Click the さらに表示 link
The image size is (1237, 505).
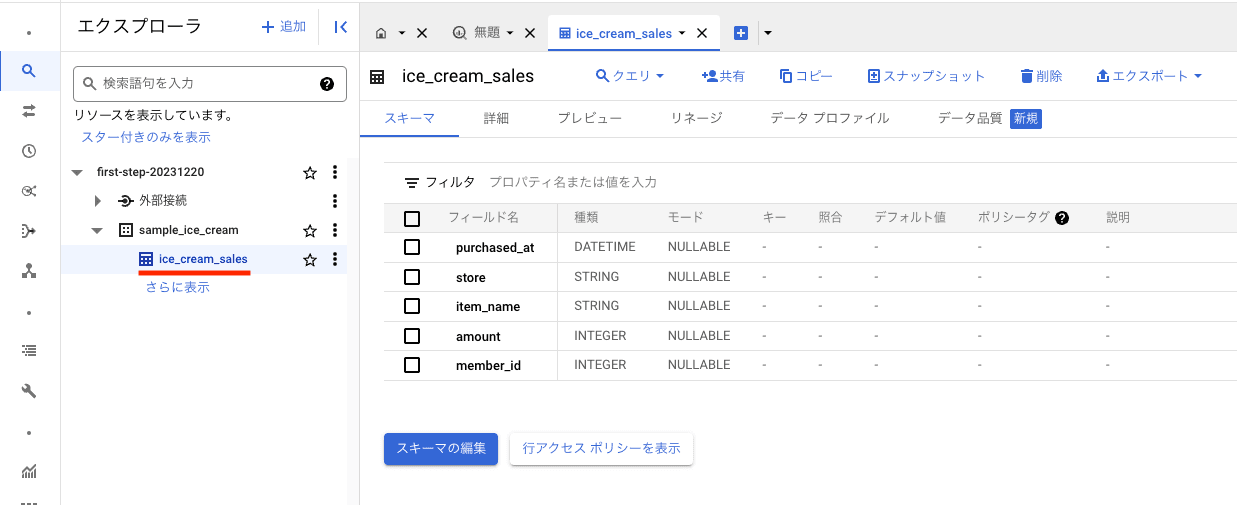click(178, 287)
